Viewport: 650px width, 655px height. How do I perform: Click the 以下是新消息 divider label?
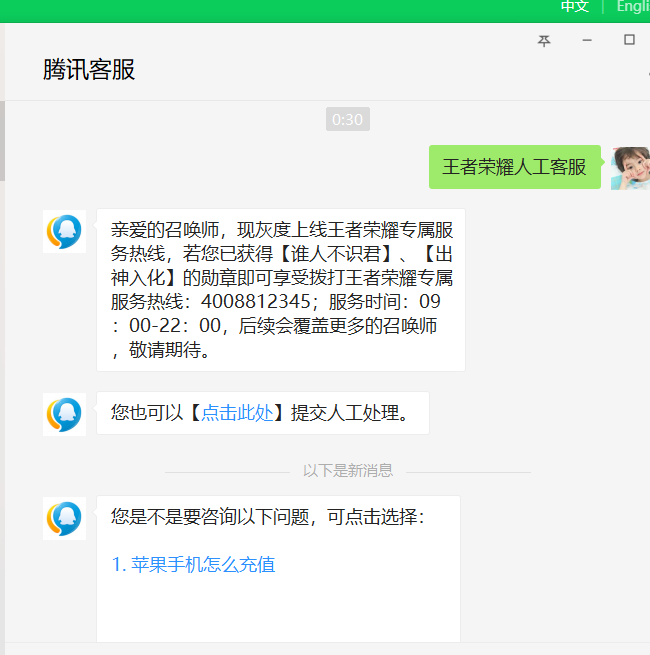(348, 471)
